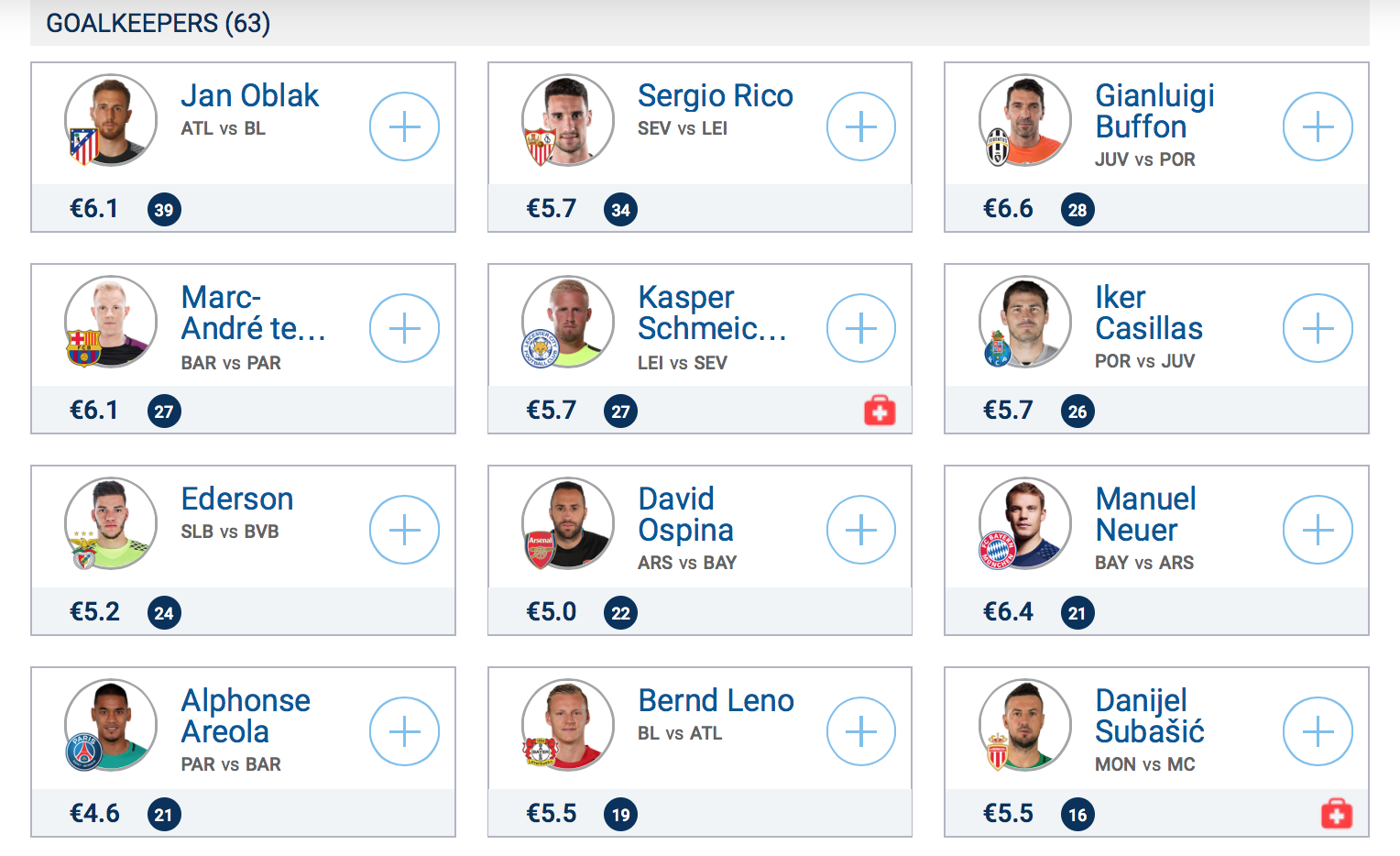Click the injury icon on Danijel Subašić's card
Viewport: 1400px width, 856px height.
pyautogui.click(x=1336, y=815)
